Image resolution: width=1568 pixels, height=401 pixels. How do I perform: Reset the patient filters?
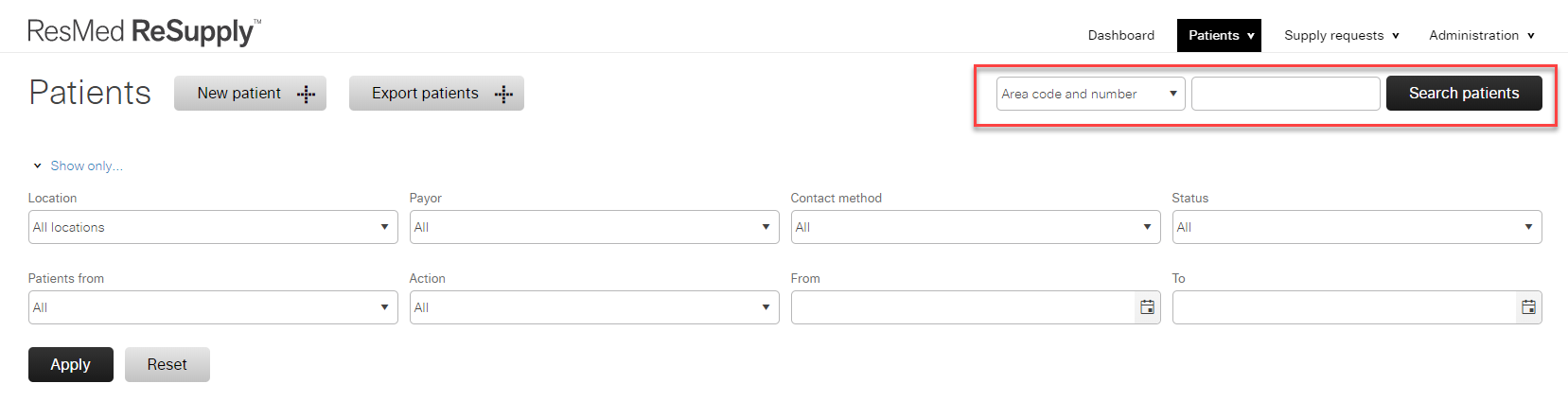coord(167,364)
